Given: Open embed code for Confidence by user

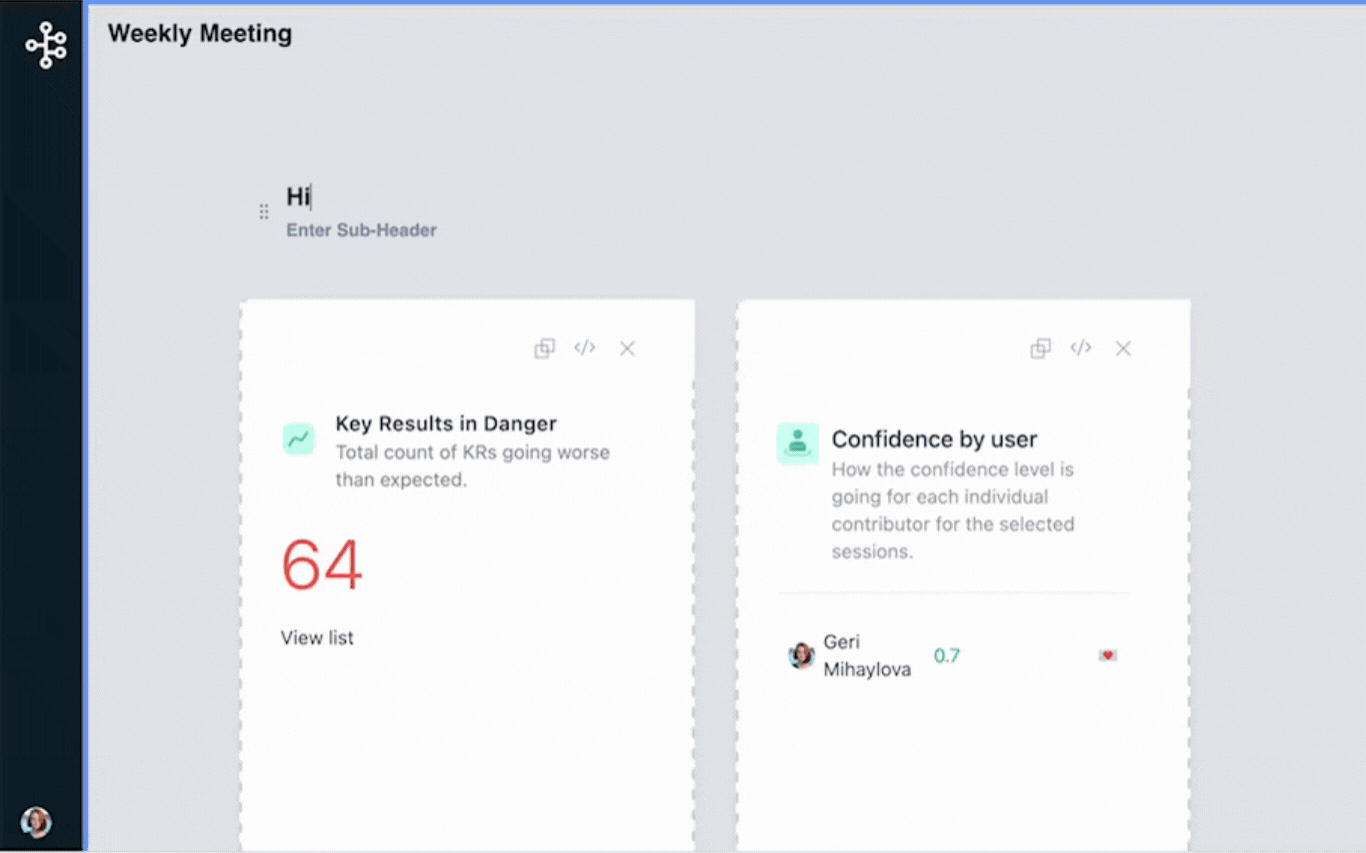Looking at the screenshot, I should click(1081, 348).
